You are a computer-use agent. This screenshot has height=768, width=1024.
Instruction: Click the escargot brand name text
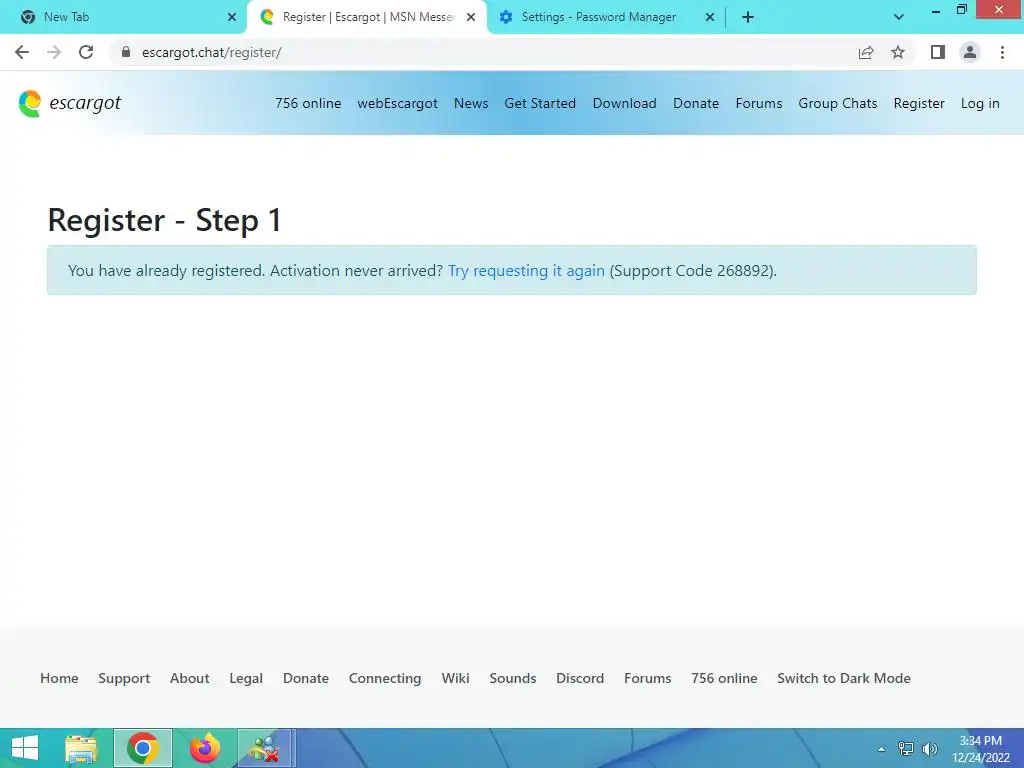click(x=85, y=103)
